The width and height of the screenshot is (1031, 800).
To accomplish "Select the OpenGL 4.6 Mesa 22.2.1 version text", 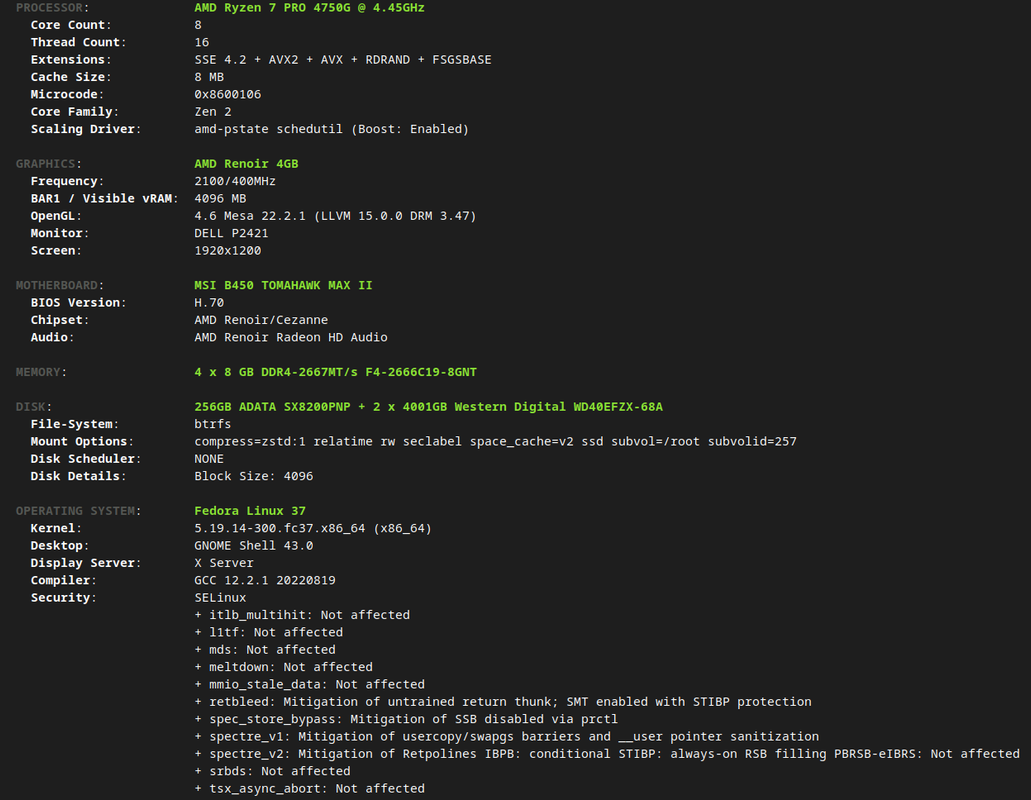I will (335, 216).
